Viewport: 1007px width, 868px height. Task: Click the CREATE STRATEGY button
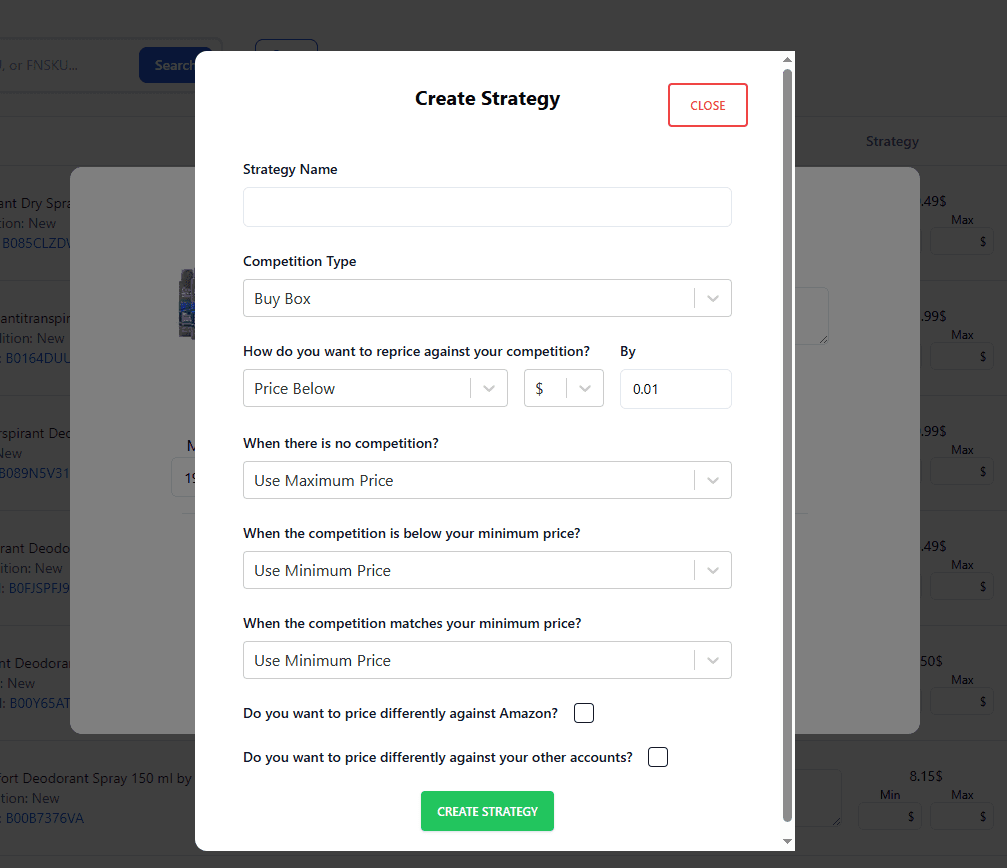[487, 811]
